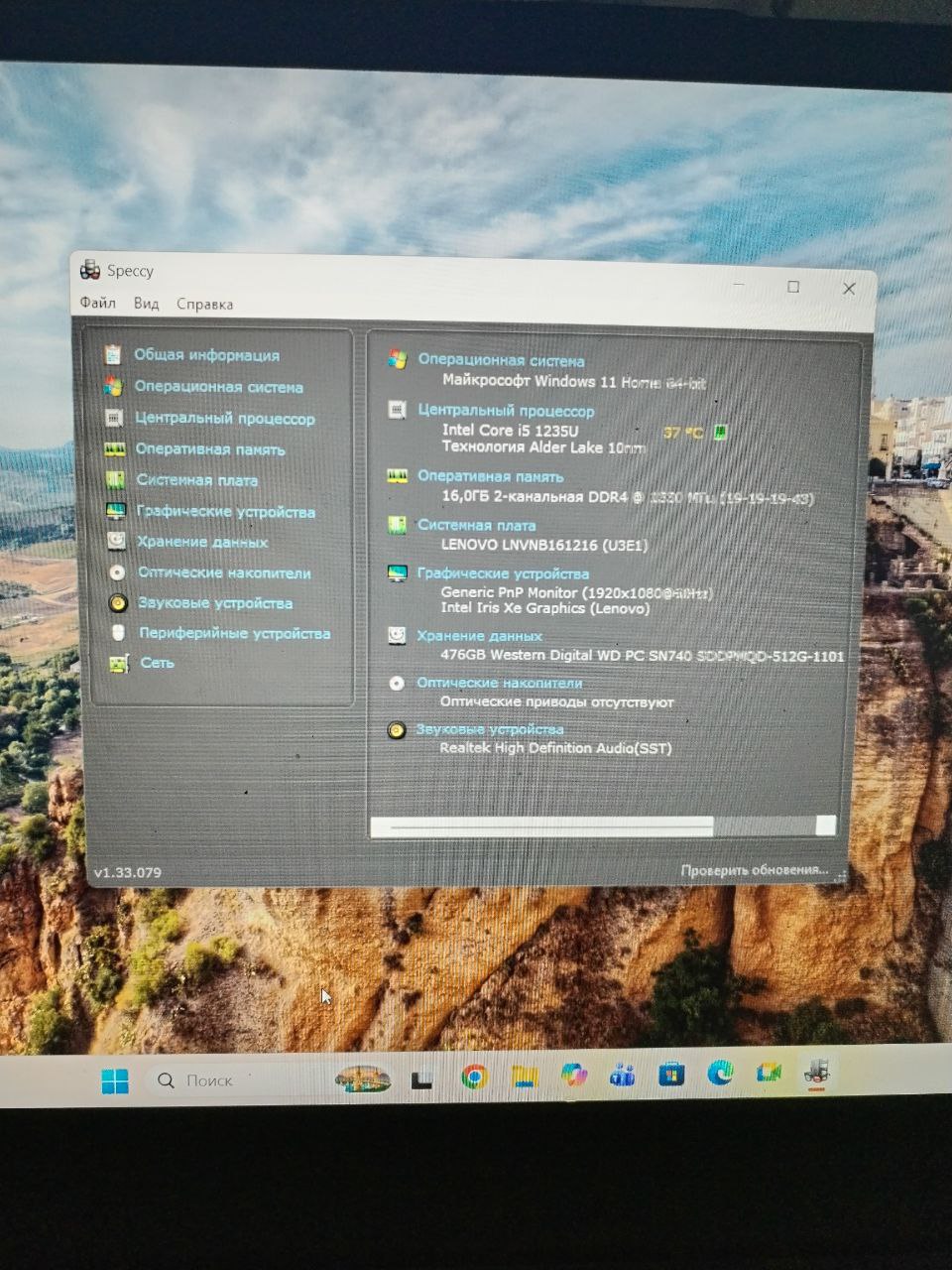Click Хранение данных heading in summary pane
Screen dimensions: 952x1270
click(479, 636)
